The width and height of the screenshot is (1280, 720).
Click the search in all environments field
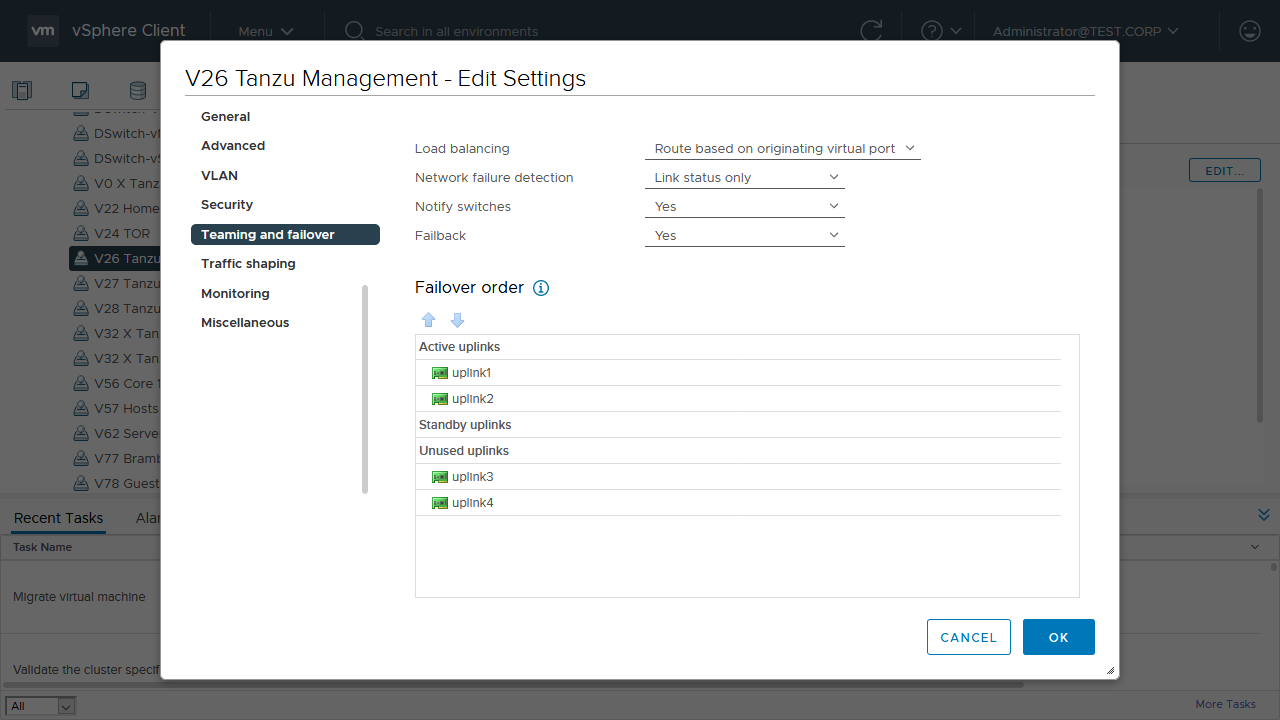pos(456,31)
